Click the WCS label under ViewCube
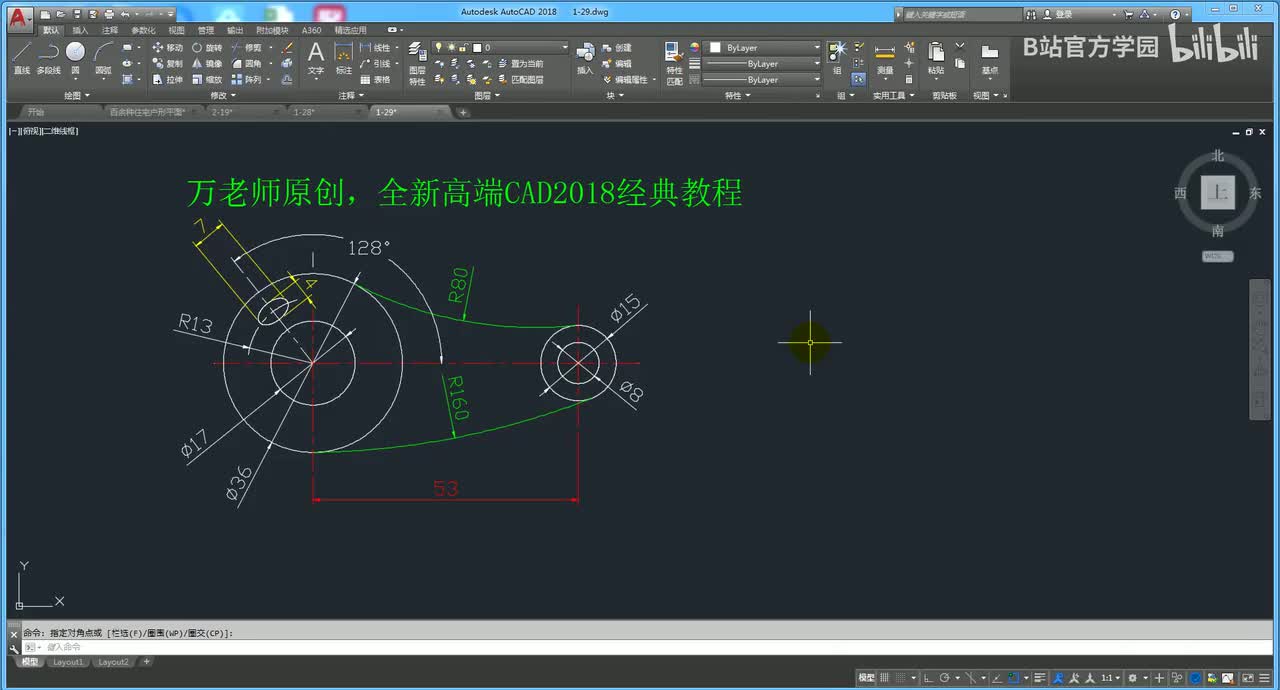 pyautogui.click(x=1217, y=256)
